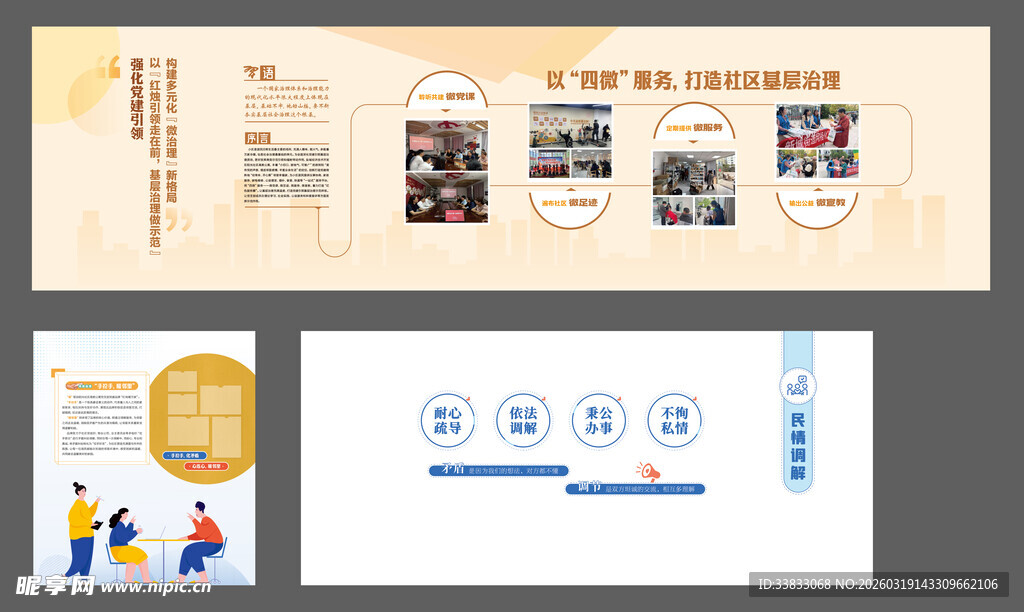Screen dimensions: 1024x612
Task: Click the 不徇私情 circle badge
Action: click(675, 420)
